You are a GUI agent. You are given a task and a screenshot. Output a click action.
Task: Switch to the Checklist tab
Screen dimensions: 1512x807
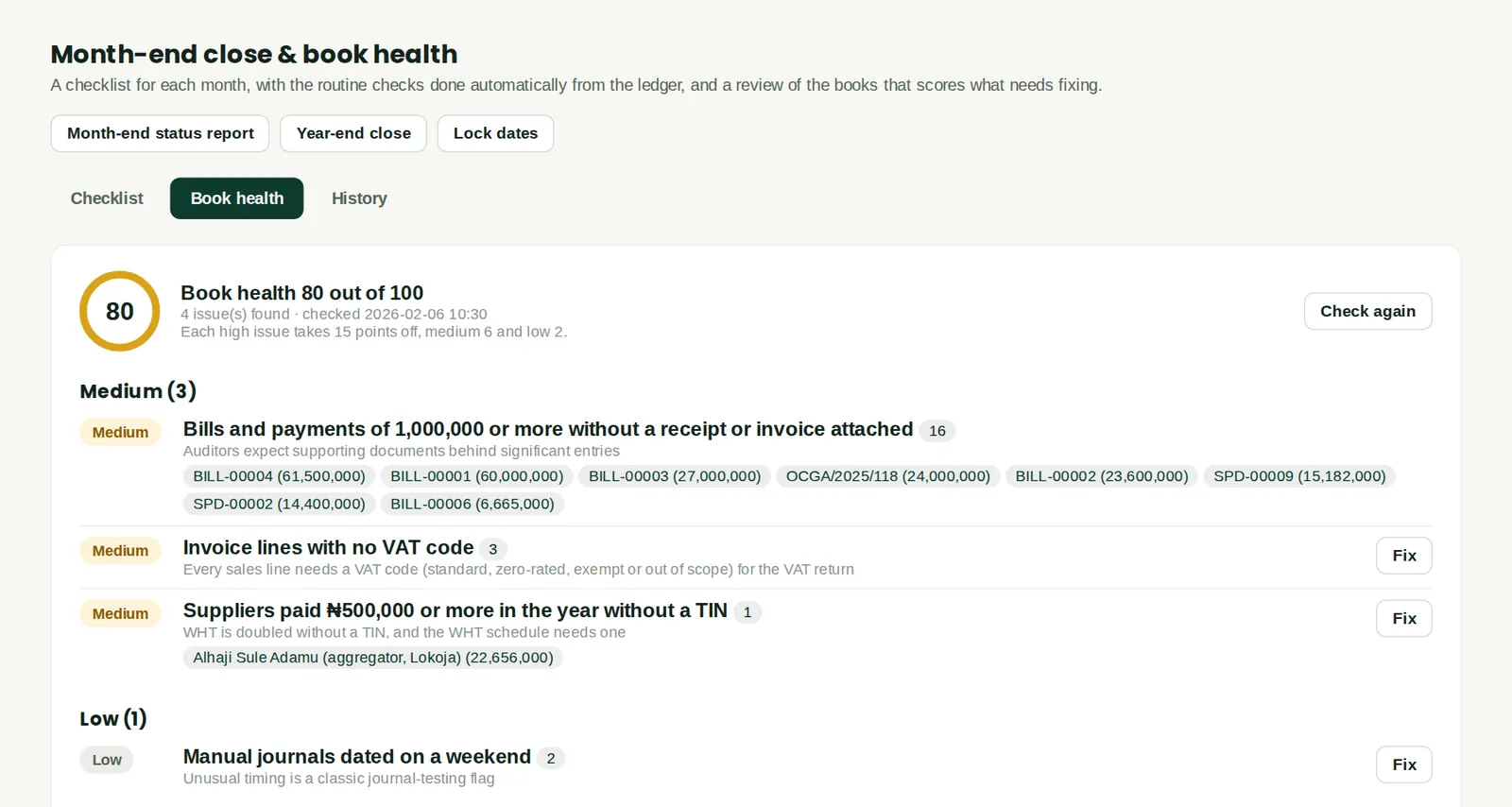point(107,198)
